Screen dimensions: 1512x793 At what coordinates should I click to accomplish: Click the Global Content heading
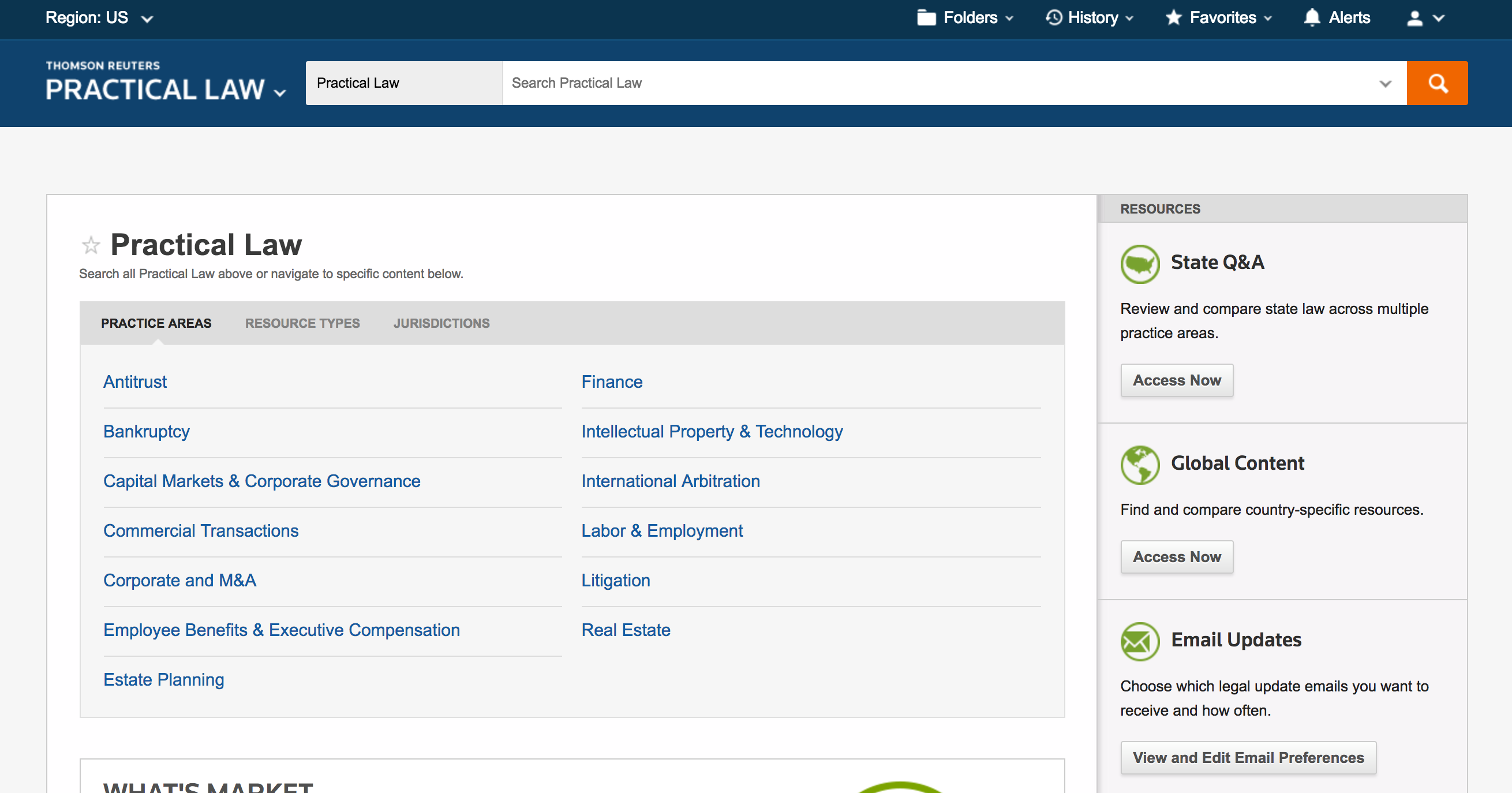click(x=1237, y=463)
